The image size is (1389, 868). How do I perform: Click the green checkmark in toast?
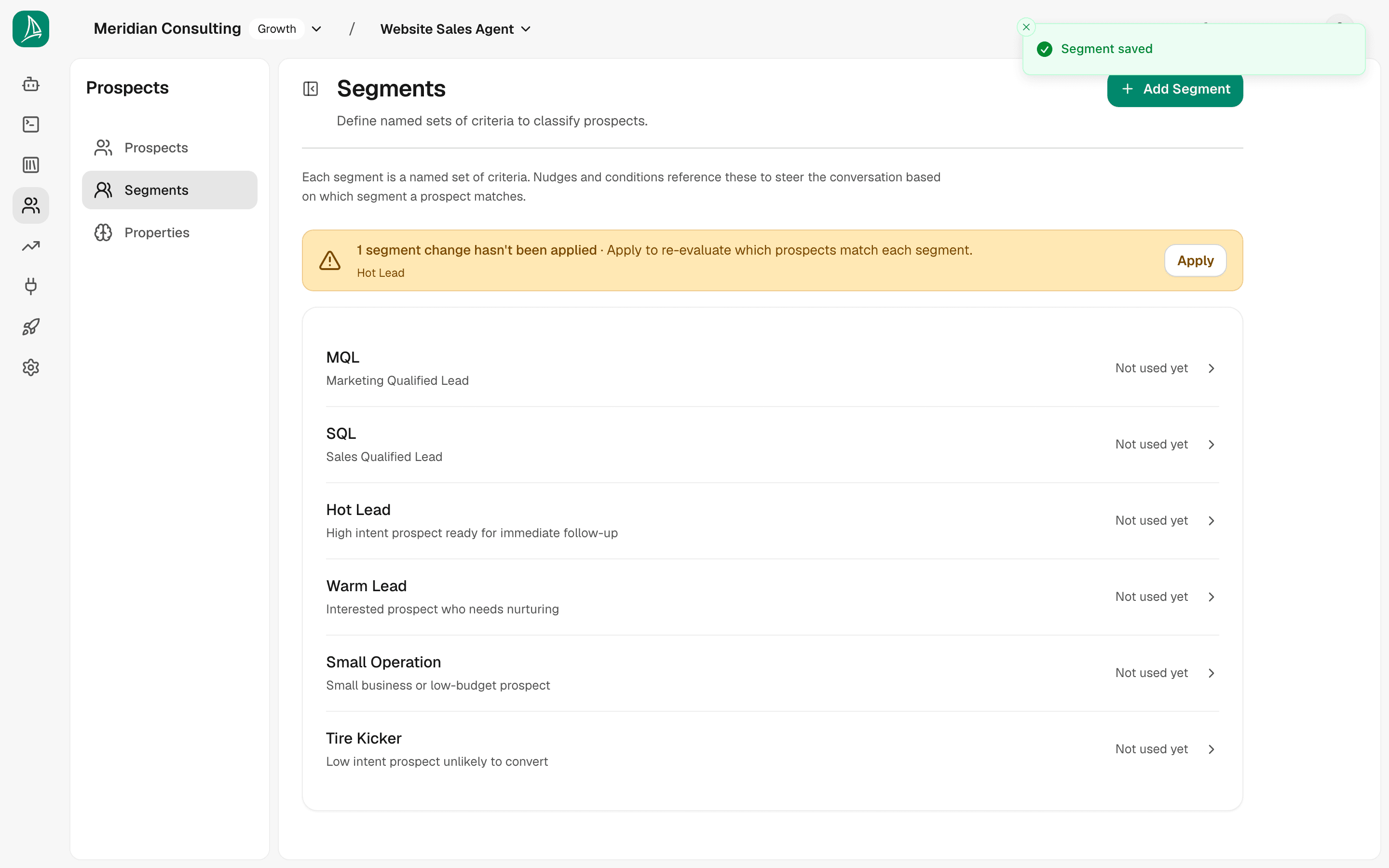coord(1045,49)
